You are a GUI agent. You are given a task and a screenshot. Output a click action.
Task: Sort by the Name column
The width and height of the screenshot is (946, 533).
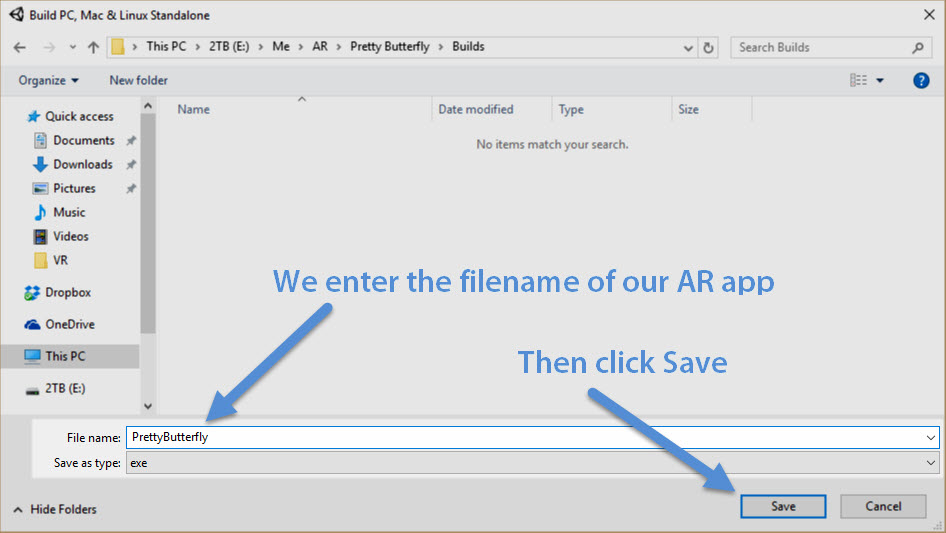194,109
